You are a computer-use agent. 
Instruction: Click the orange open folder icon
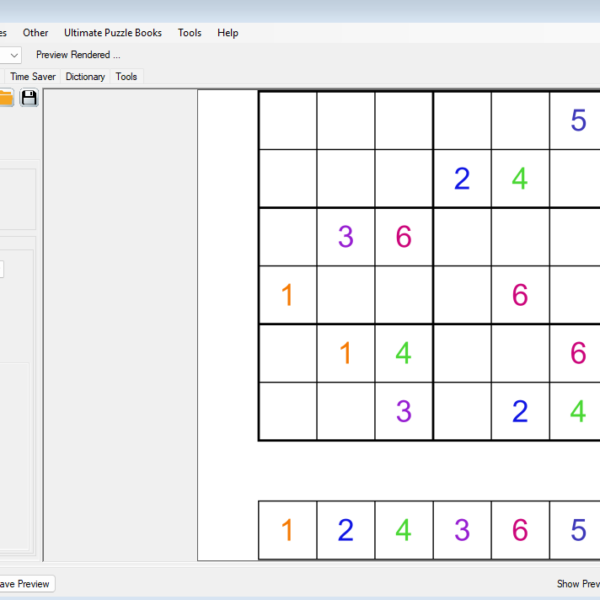[5, 97]
